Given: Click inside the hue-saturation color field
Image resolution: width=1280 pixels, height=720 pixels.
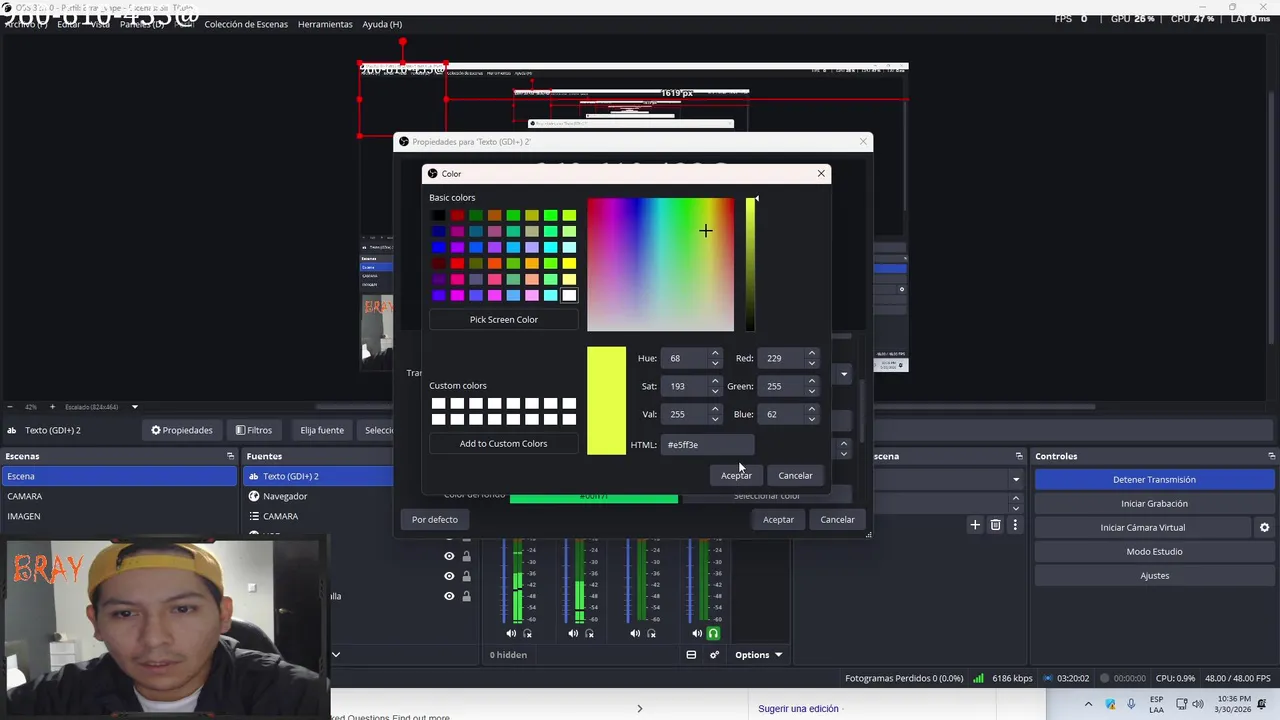Looking at the screenshot, I should [660, 264].
